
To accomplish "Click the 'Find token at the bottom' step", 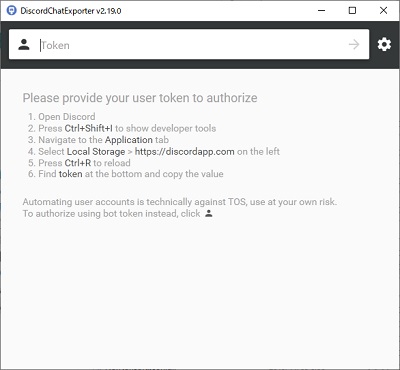I will [x=126, y=174].
